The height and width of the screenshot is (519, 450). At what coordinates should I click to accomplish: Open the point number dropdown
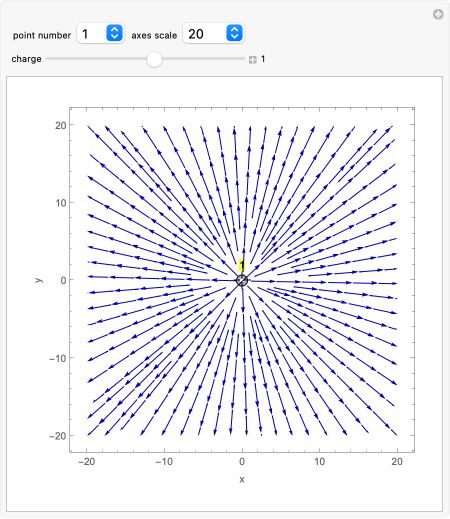coord(100,33)
